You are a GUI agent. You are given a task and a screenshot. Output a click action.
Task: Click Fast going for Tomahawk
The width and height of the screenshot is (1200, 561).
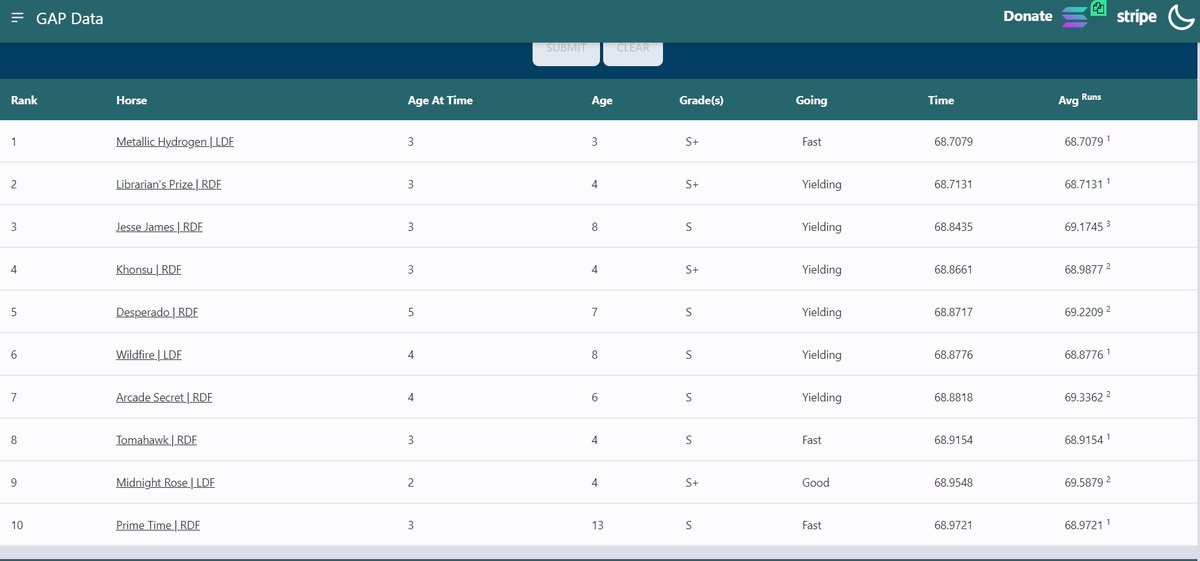coord(812,440)
